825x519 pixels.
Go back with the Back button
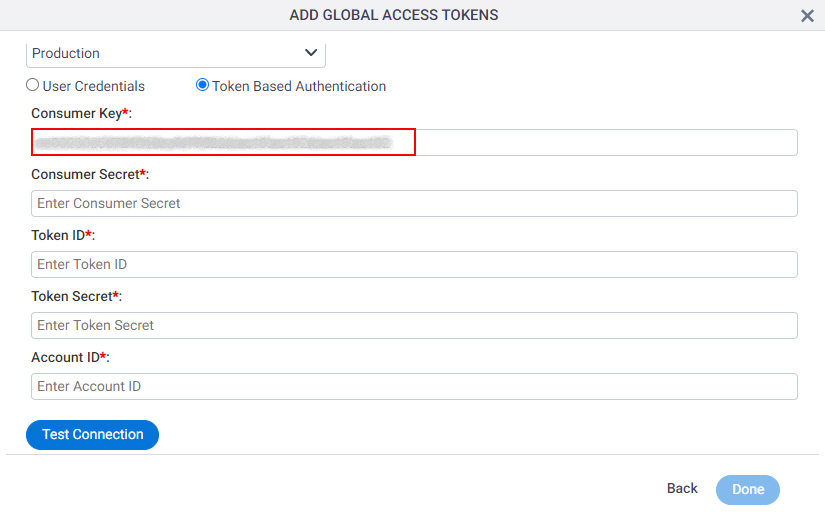coord(682,488)
